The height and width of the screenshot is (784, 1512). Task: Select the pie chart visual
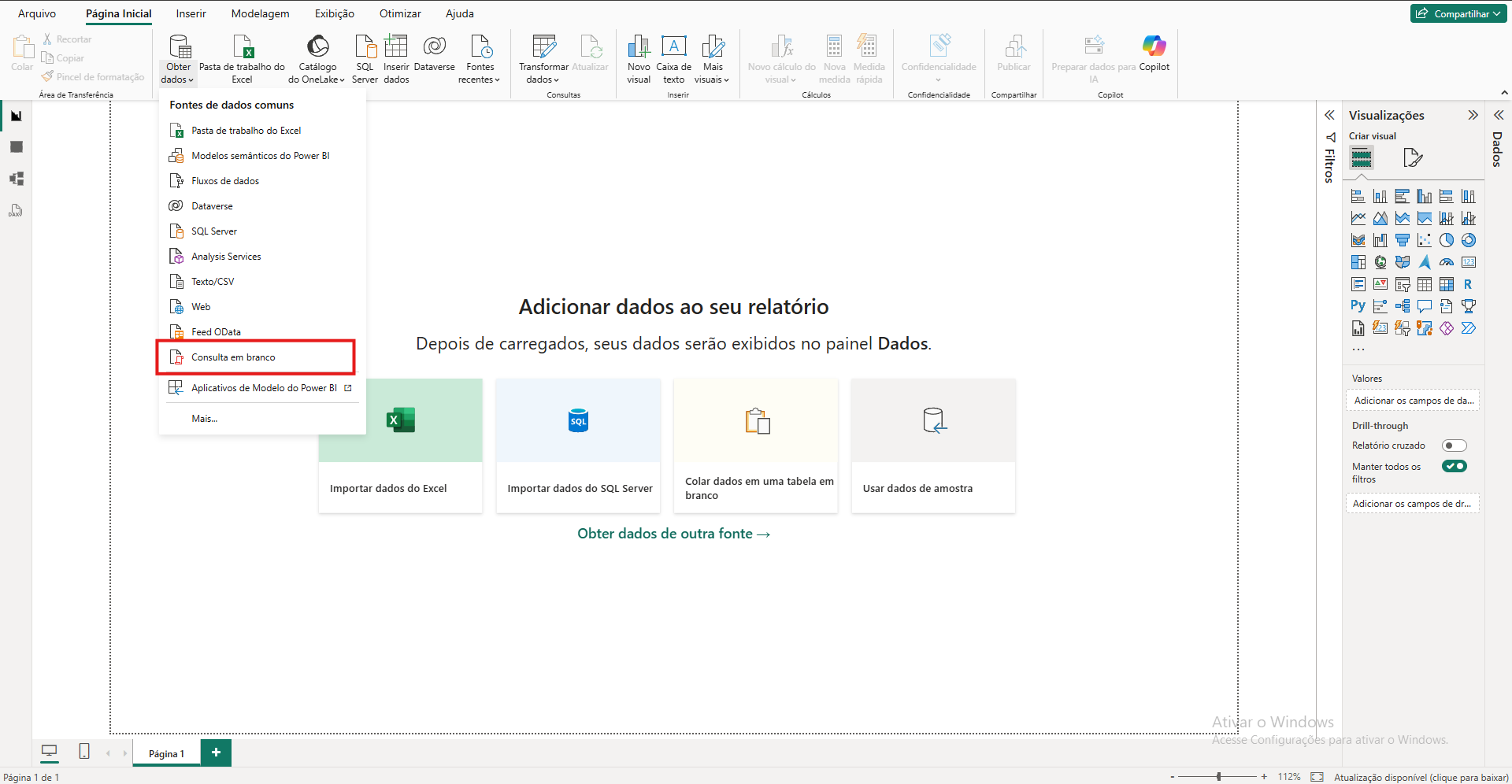click(1447, 240)
